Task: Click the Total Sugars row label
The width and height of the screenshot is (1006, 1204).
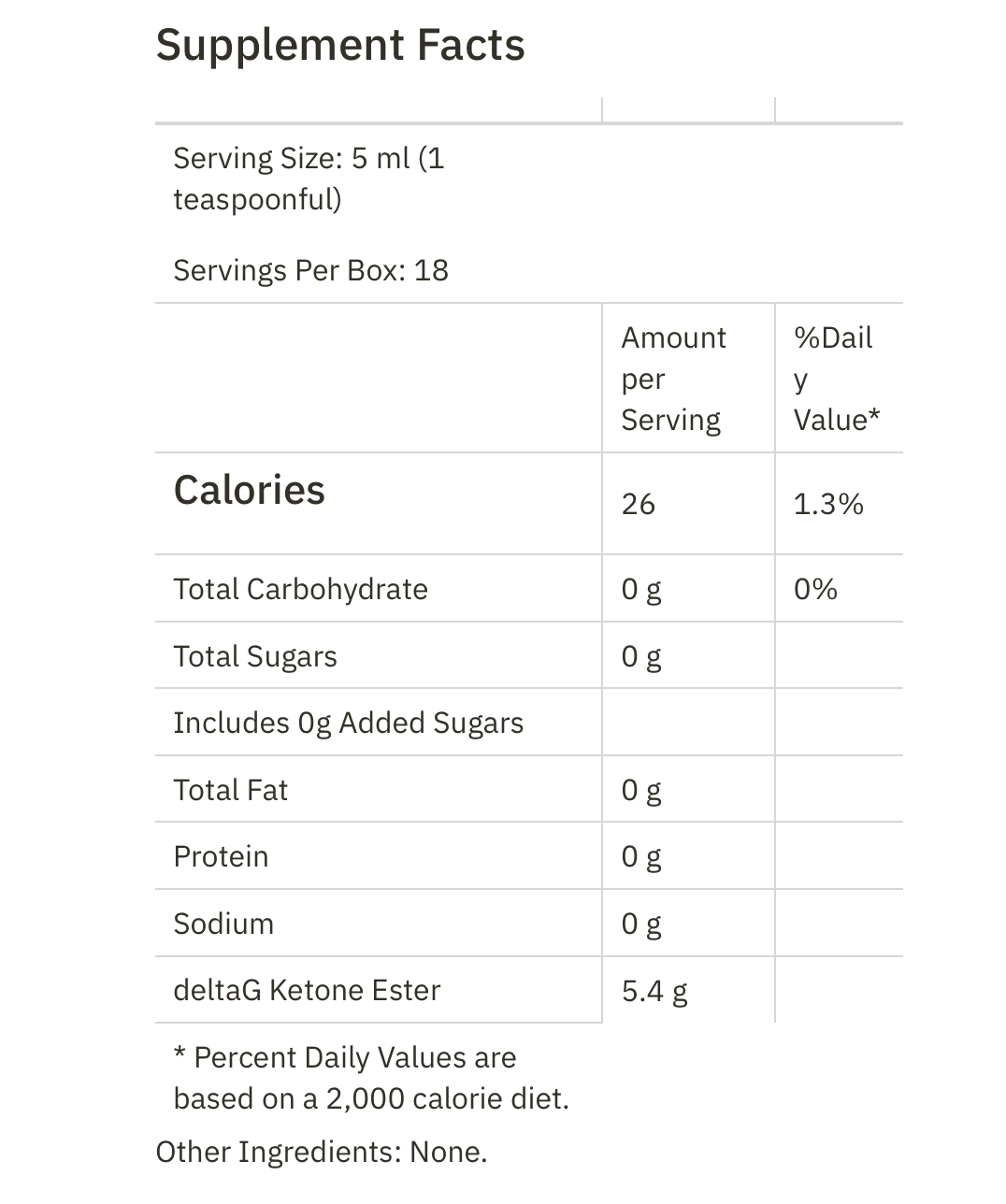Action: 255,656
